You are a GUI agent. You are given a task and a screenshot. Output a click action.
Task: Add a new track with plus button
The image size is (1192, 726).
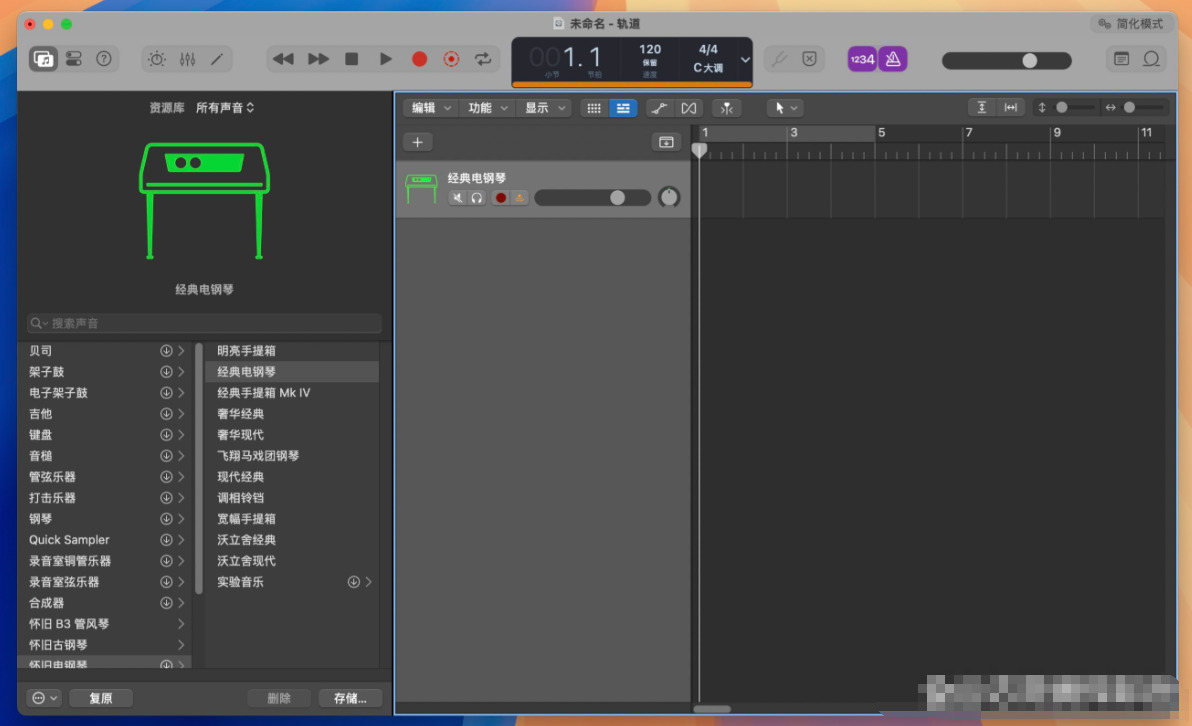pyautogui.click(x=417, y=142)
